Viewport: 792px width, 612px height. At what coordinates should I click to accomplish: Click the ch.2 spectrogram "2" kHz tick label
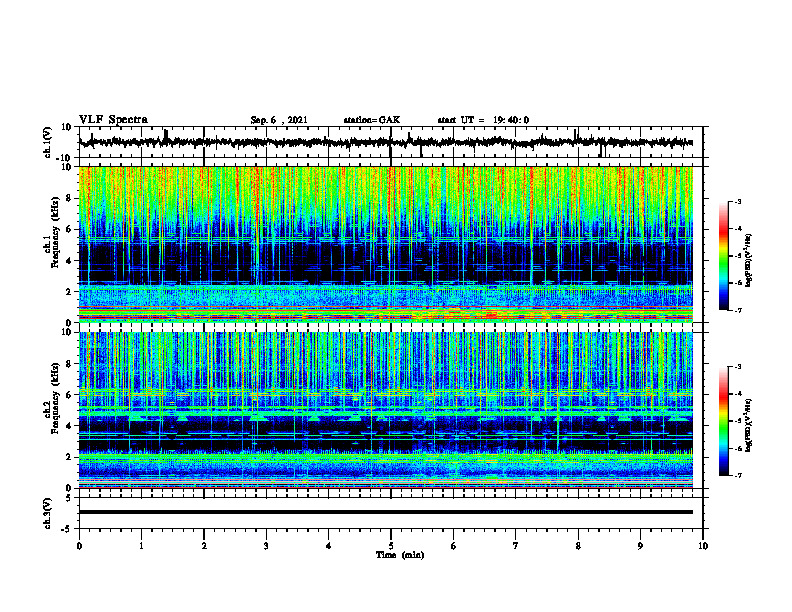pyautogui.click(x=70, y=457)
